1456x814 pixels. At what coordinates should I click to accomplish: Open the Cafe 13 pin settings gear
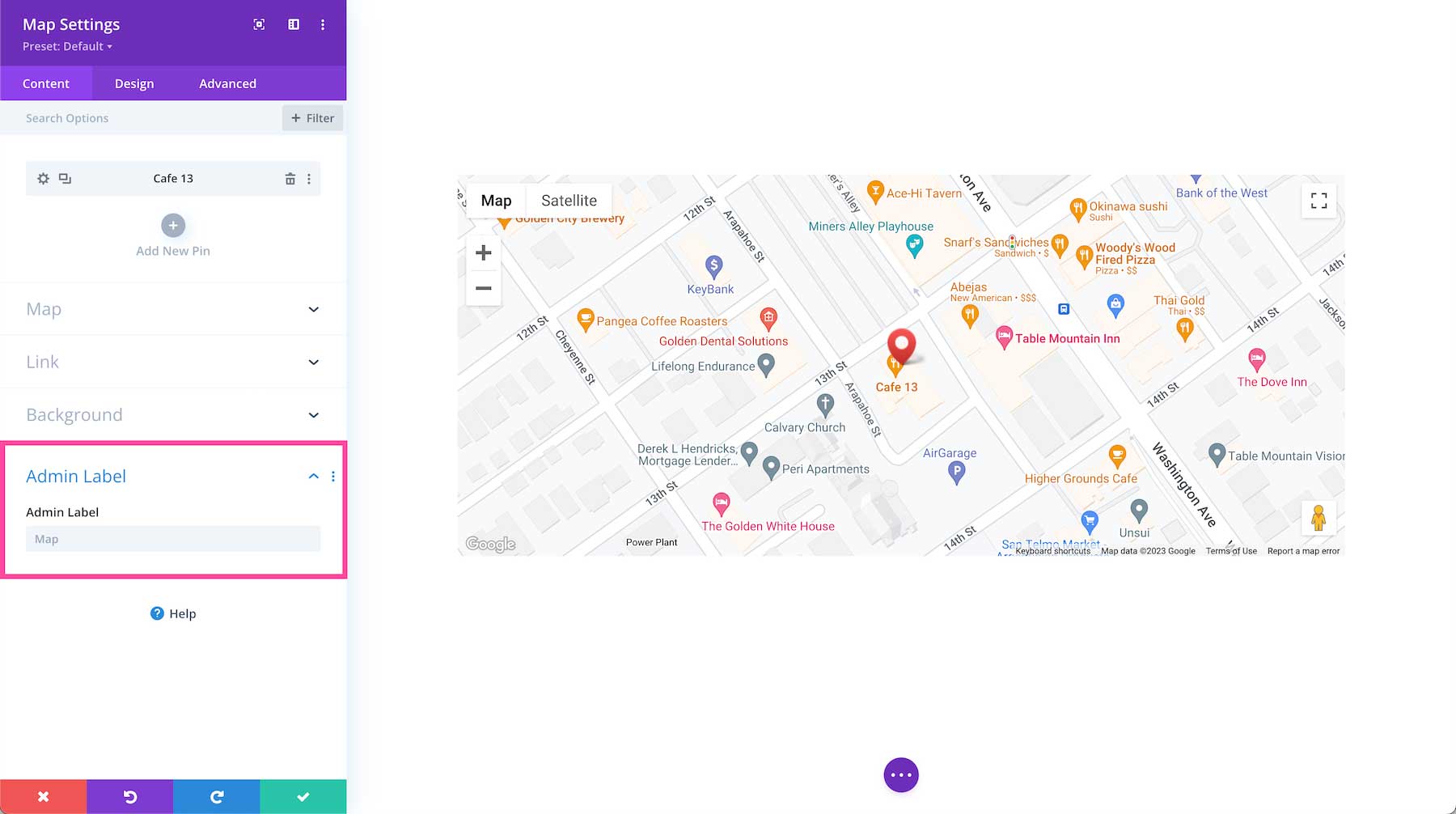click(43, 178)
